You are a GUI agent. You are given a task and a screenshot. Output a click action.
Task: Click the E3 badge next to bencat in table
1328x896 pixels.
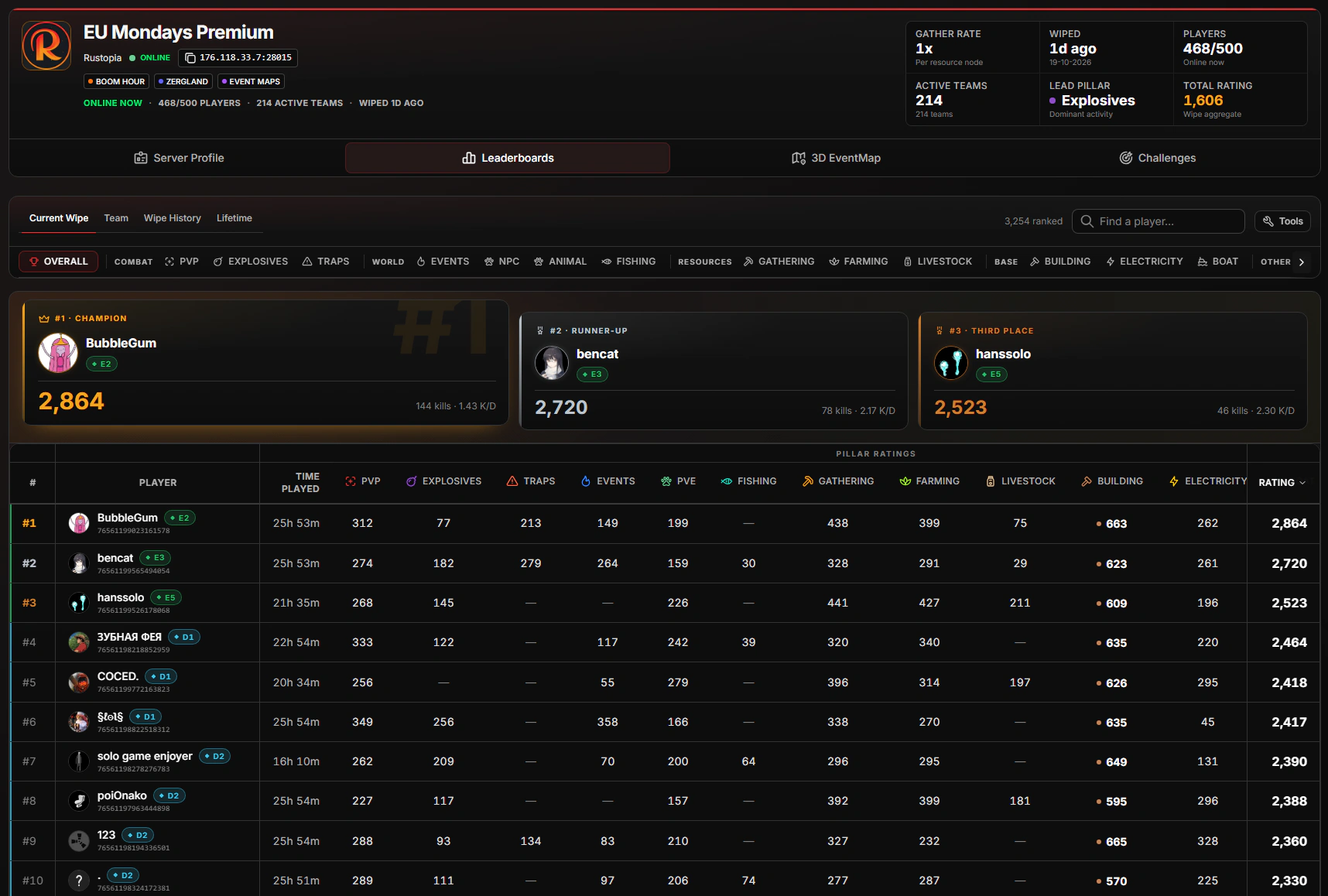click(156, 558)
